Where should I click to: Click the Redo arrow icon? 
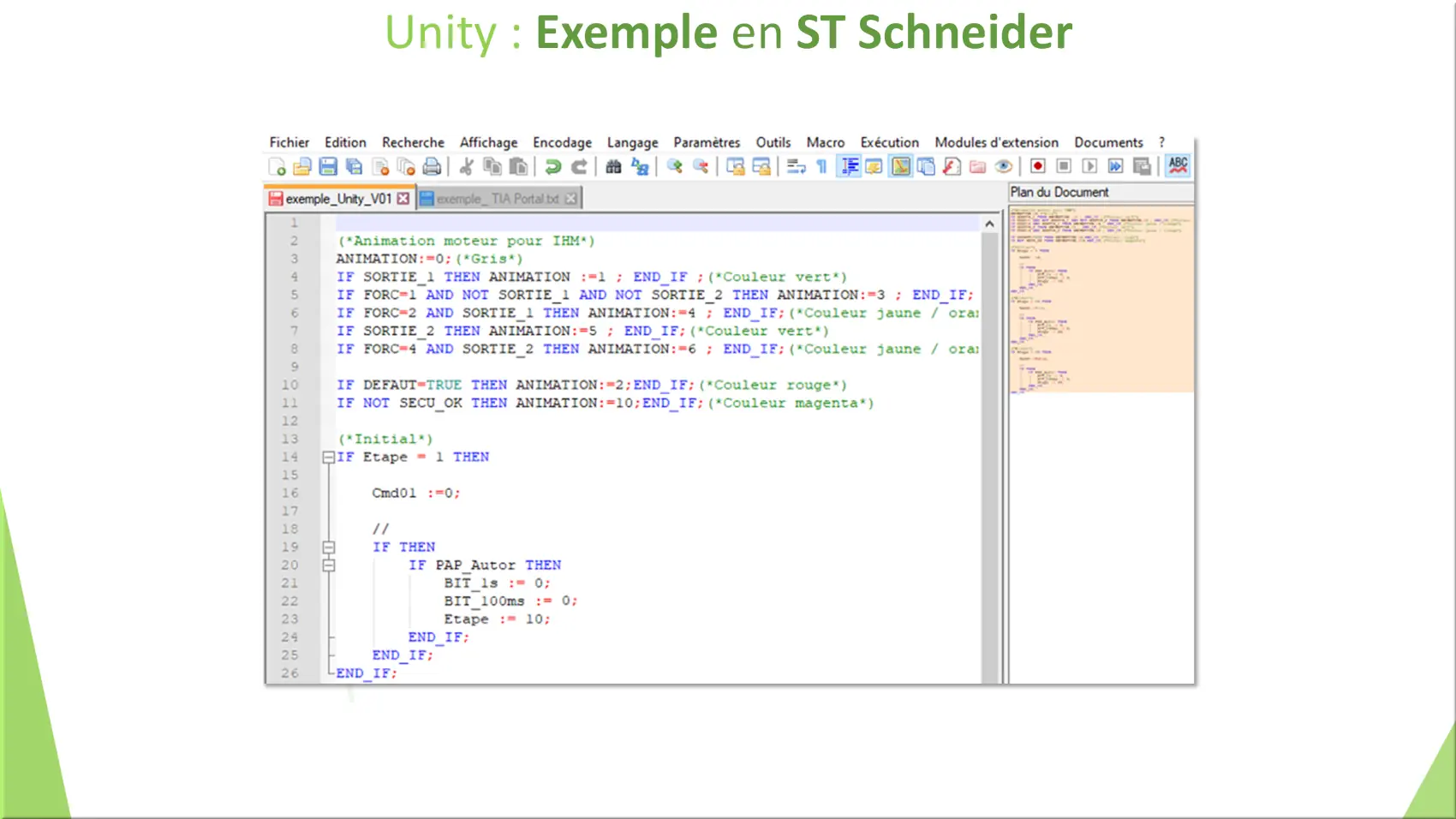click(579, 166)
